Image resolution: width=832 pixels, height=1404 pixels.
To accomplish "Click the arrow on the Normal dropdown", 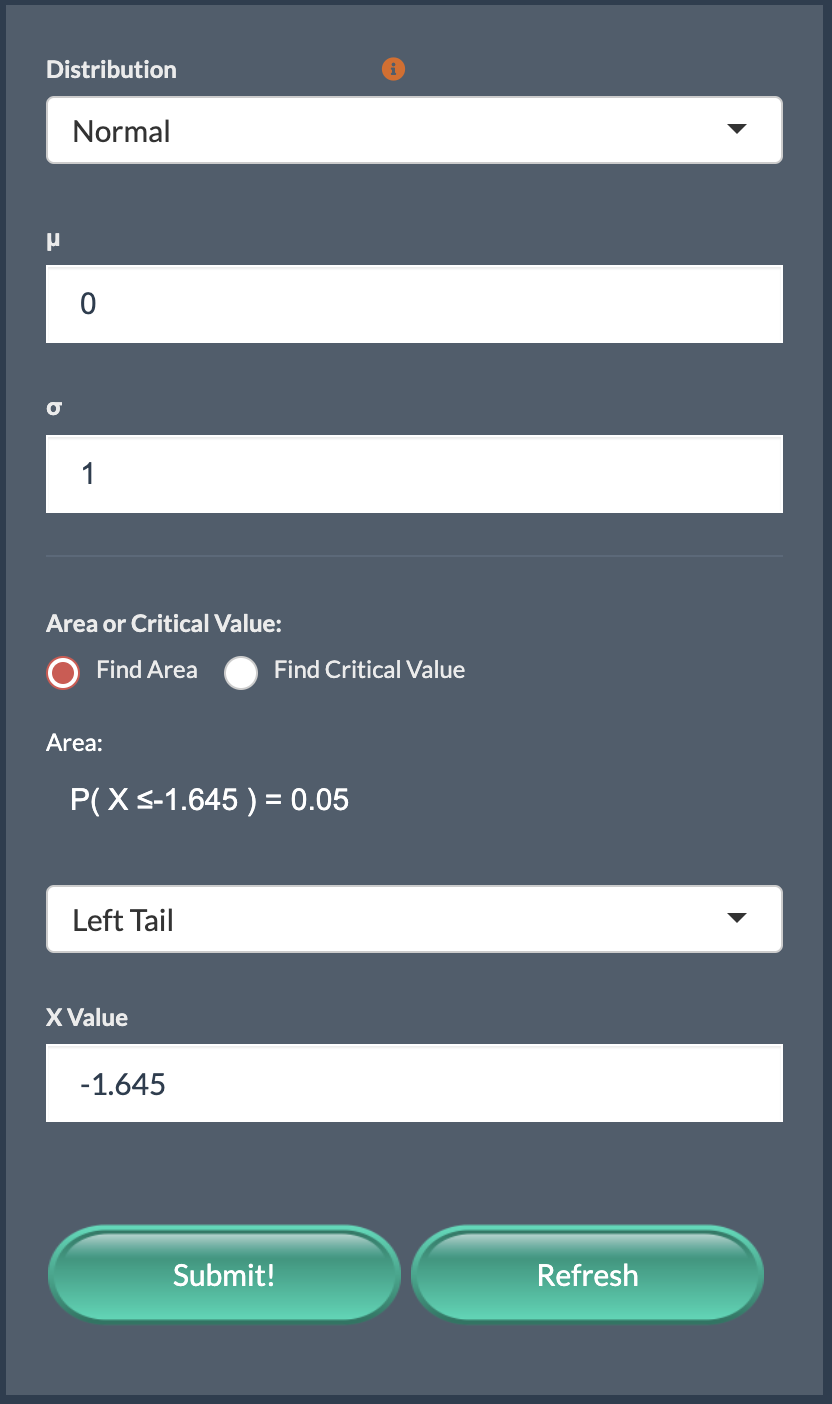I will point(737,130).
